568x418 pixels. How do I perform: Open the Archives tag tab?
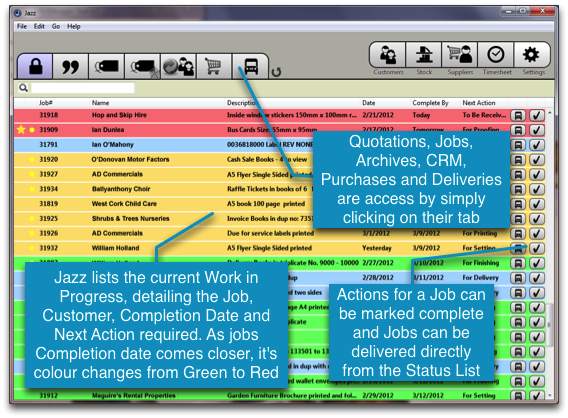coord(142,66)
